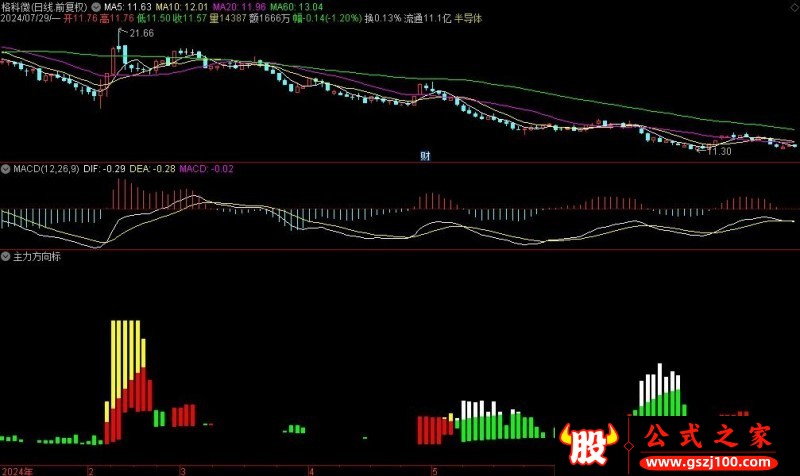Click the MA10: 12.01 label
The width and height of the screenshot is (800, 476).
182,7
